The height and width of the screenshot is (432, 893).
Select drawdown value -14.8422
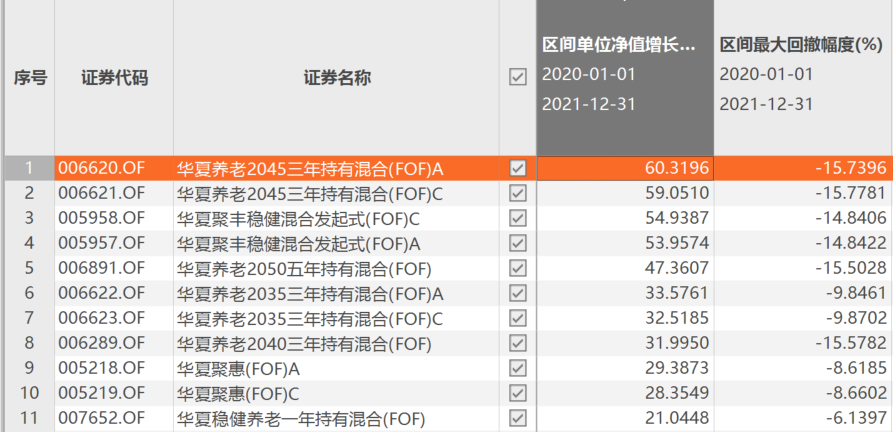pos(851,243)
